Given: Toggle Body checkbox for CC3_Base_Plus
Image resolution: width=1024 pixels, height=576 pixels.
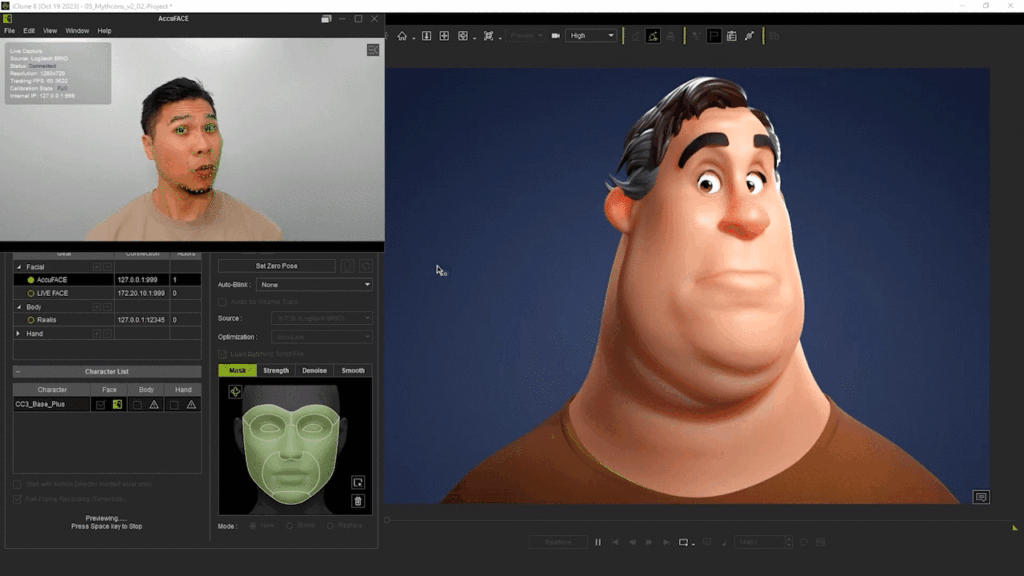Looking at the screenshot, I should click(x=137, y=405).
